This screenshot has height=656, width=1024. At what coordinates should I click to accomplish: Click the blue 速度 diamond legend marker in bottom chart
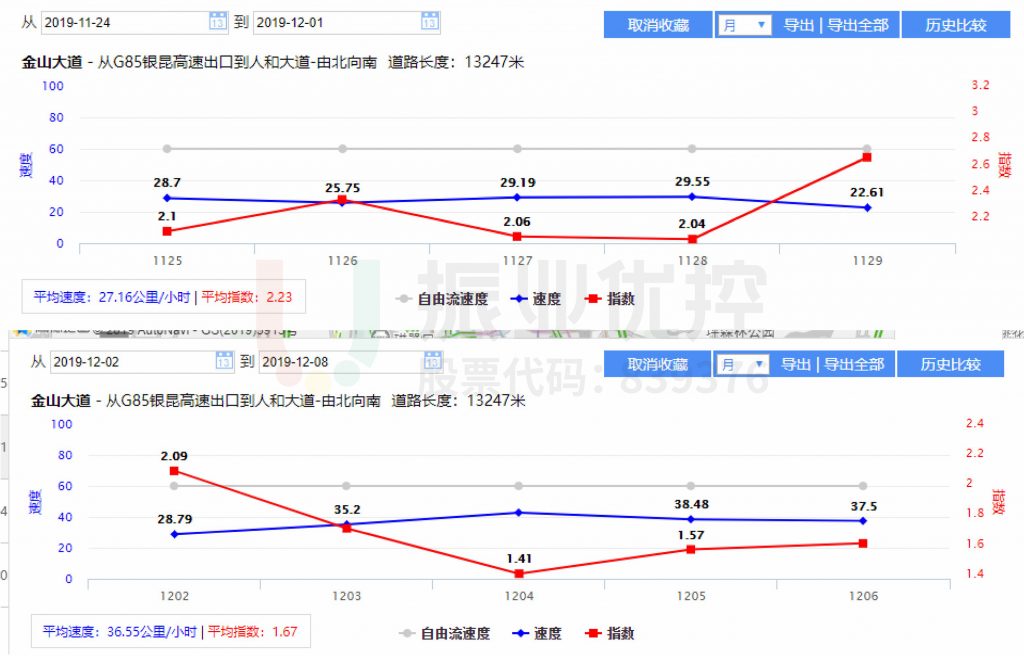521,632
